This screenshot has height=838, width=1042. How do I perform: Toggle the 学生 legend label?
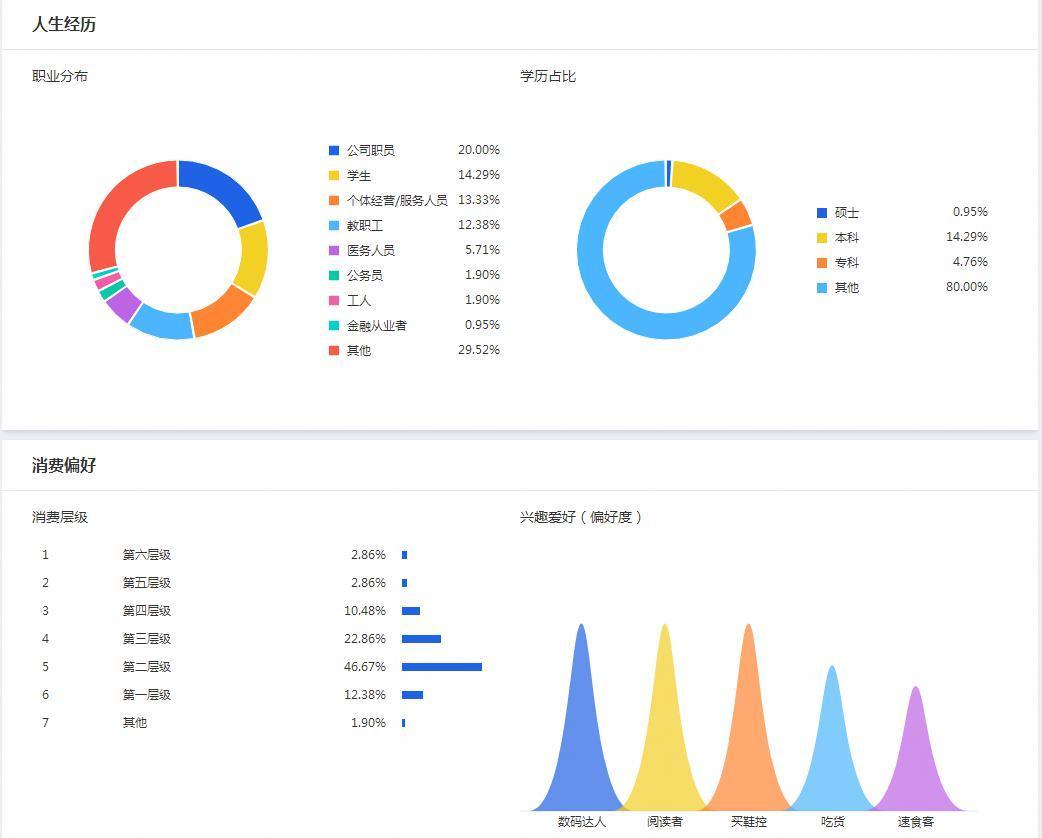click(358, 175)
